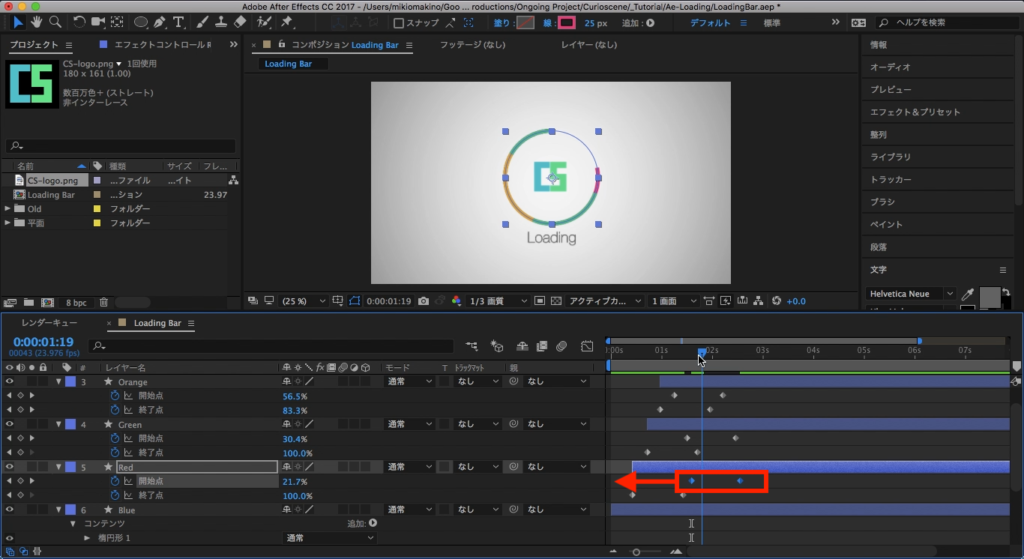Viewport: 1024px width, 559px height.
Task: Click the stroke color swatch beside 線
Action: [x=567, y=22]
